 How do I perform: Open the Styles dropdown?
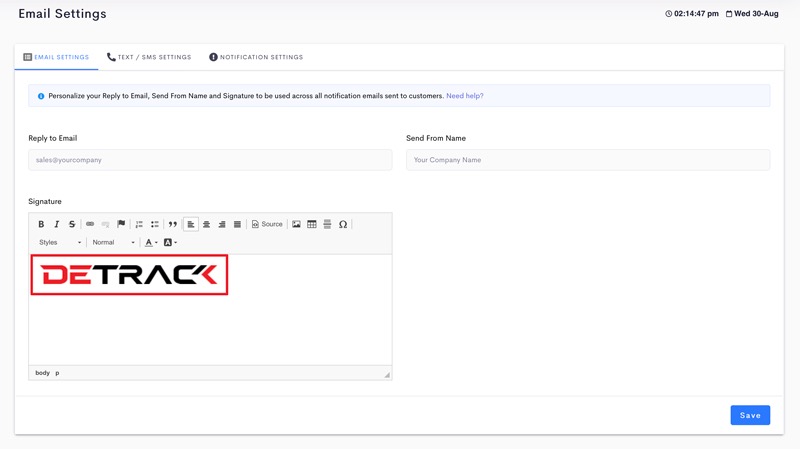tap(60, 242)
